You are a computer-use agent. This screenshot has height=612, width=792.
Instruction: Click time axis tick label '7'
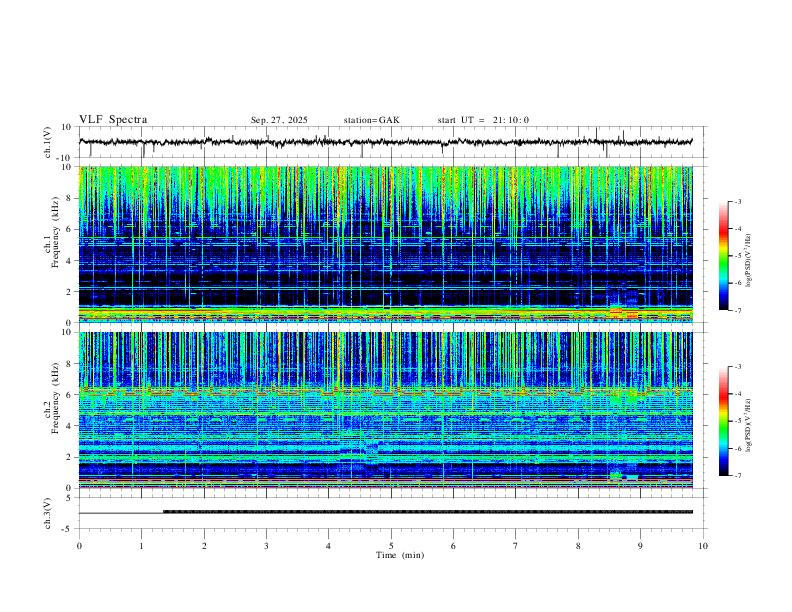pyautogui.click(x=516, y=546)
